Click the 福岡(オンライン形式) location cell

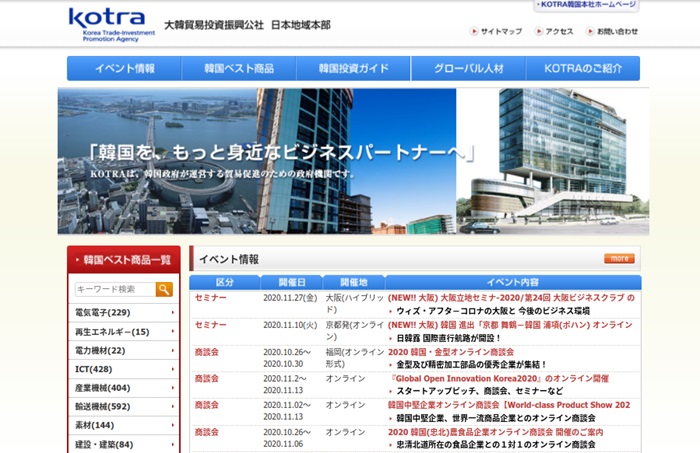355,358
